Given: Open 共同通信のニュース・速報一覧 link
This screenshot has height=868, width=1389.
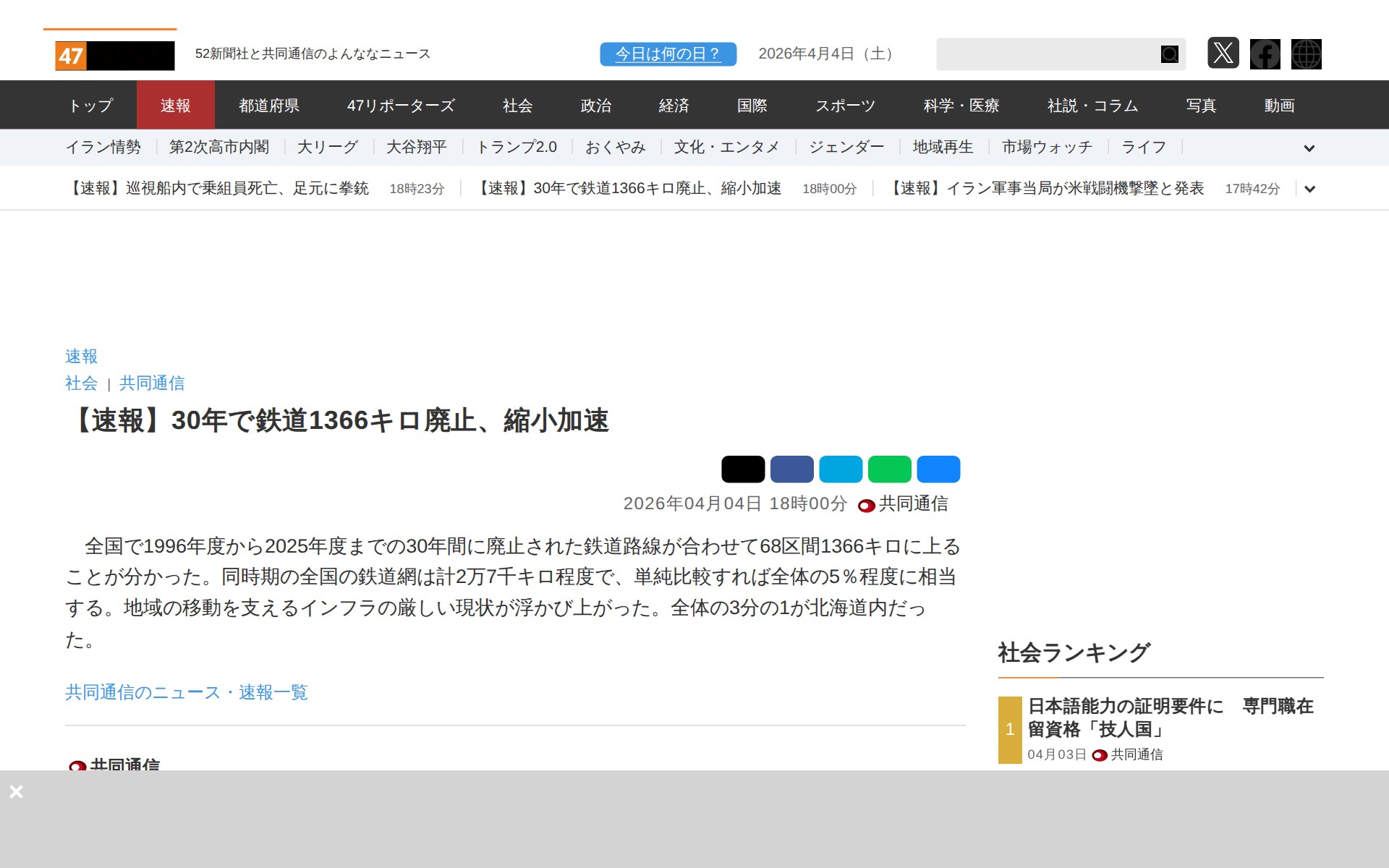Looking at the screenshot, I should pos(186,692).
